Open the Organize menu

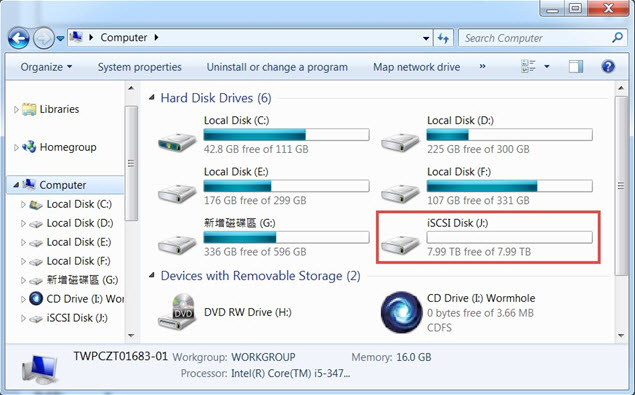point(46,67)
